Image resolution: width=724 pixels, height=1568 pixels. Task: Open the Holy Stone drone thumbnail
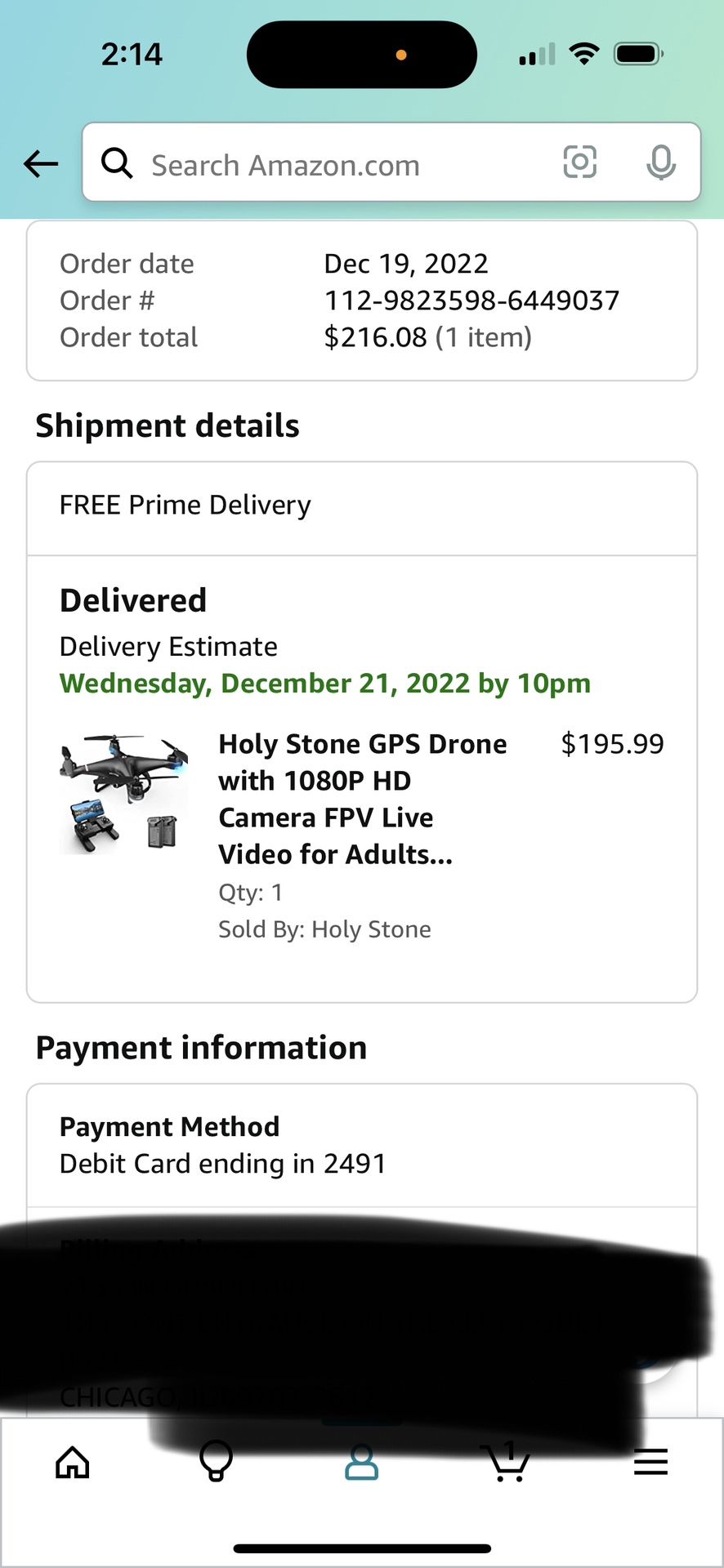click(x=124, y=794)
